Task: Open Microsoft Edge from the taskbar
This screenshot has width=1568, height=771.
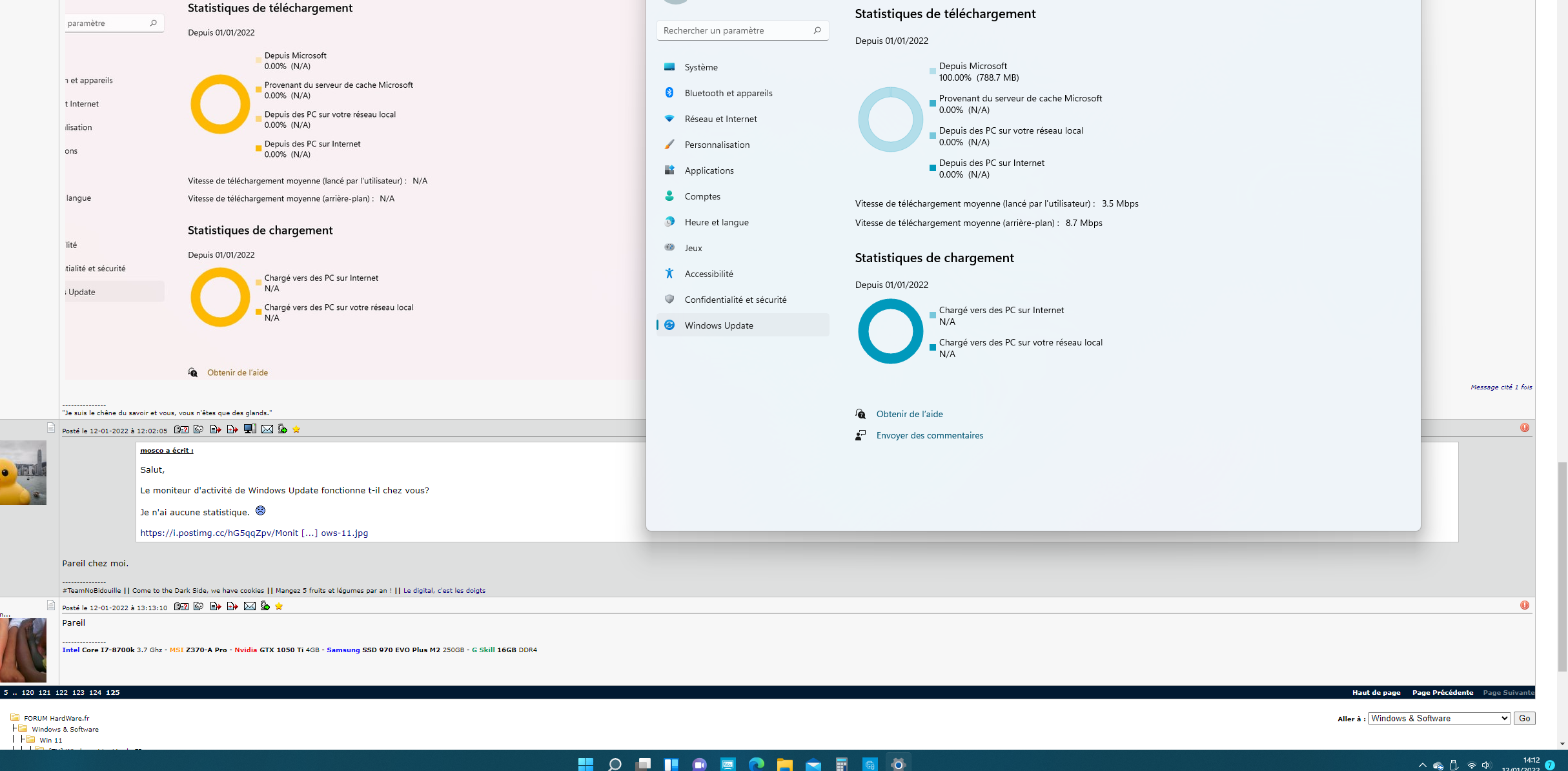Action: point(756,764)
